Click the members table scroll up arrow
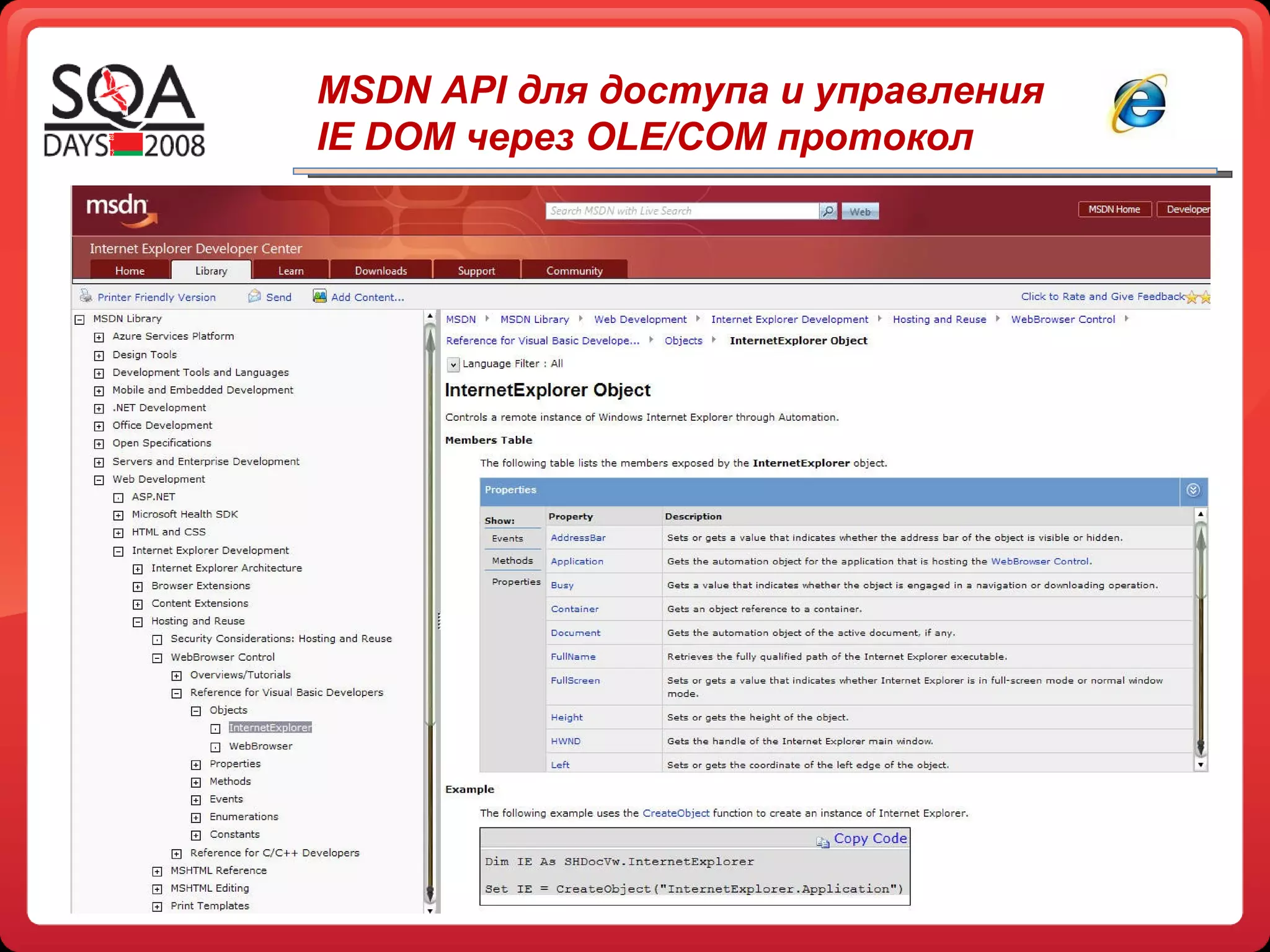 (1201, 514)
